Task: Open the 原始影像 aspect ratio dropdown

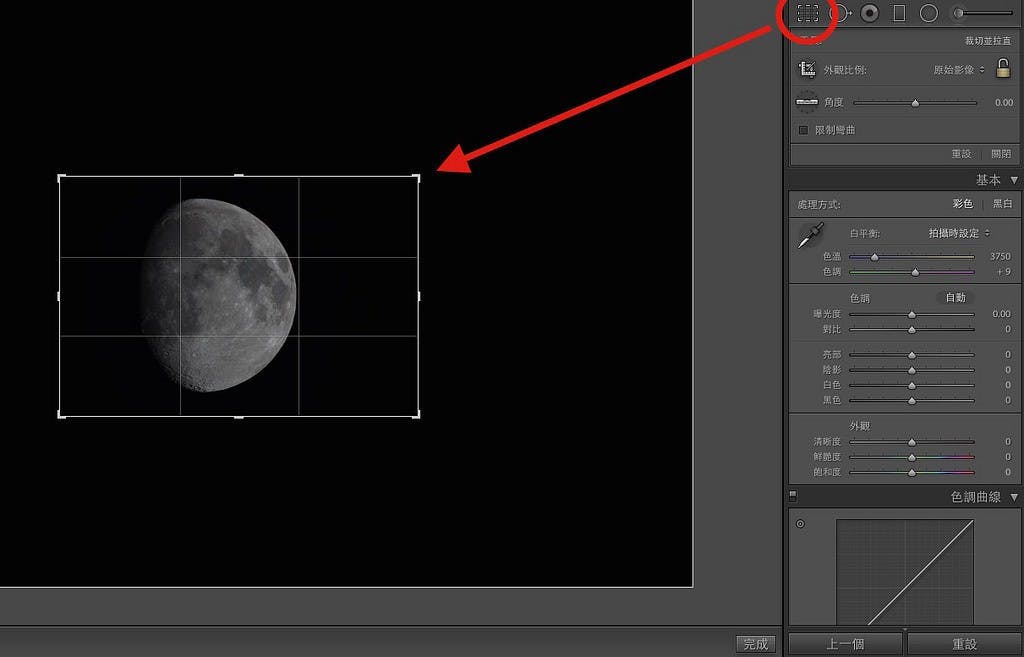Action: 959,70
